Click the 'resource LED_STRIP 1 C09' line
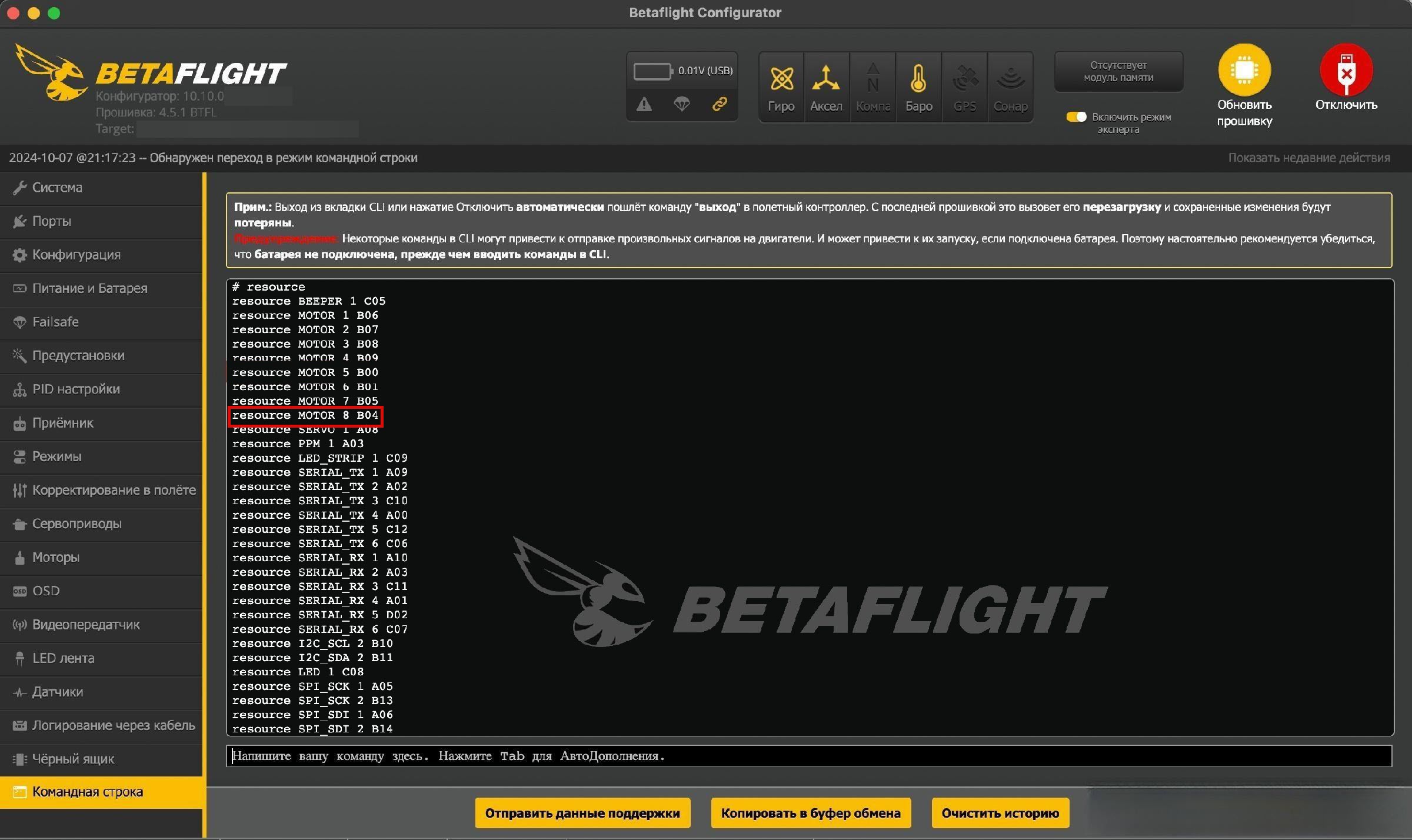 pyautogui.click(x=320, y=458)
